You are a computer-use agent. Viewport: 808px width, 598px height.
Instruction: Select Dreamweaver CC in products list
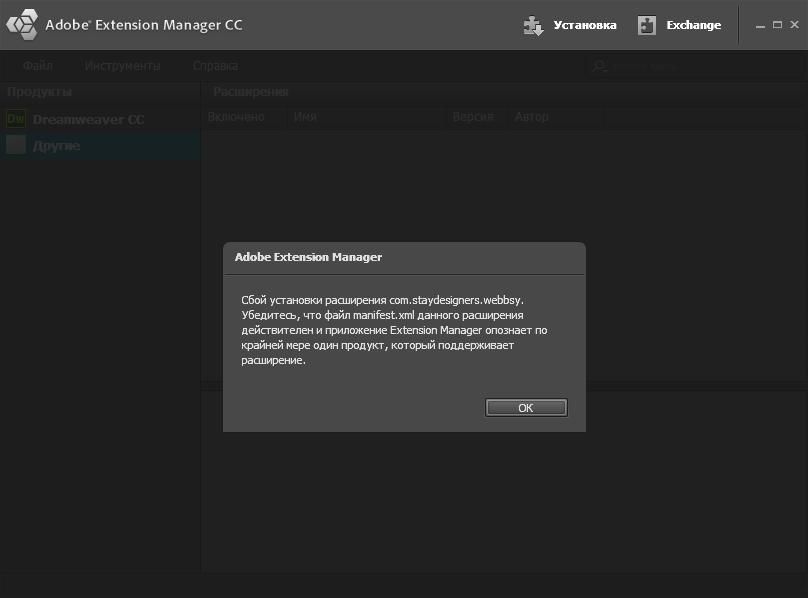100,120
